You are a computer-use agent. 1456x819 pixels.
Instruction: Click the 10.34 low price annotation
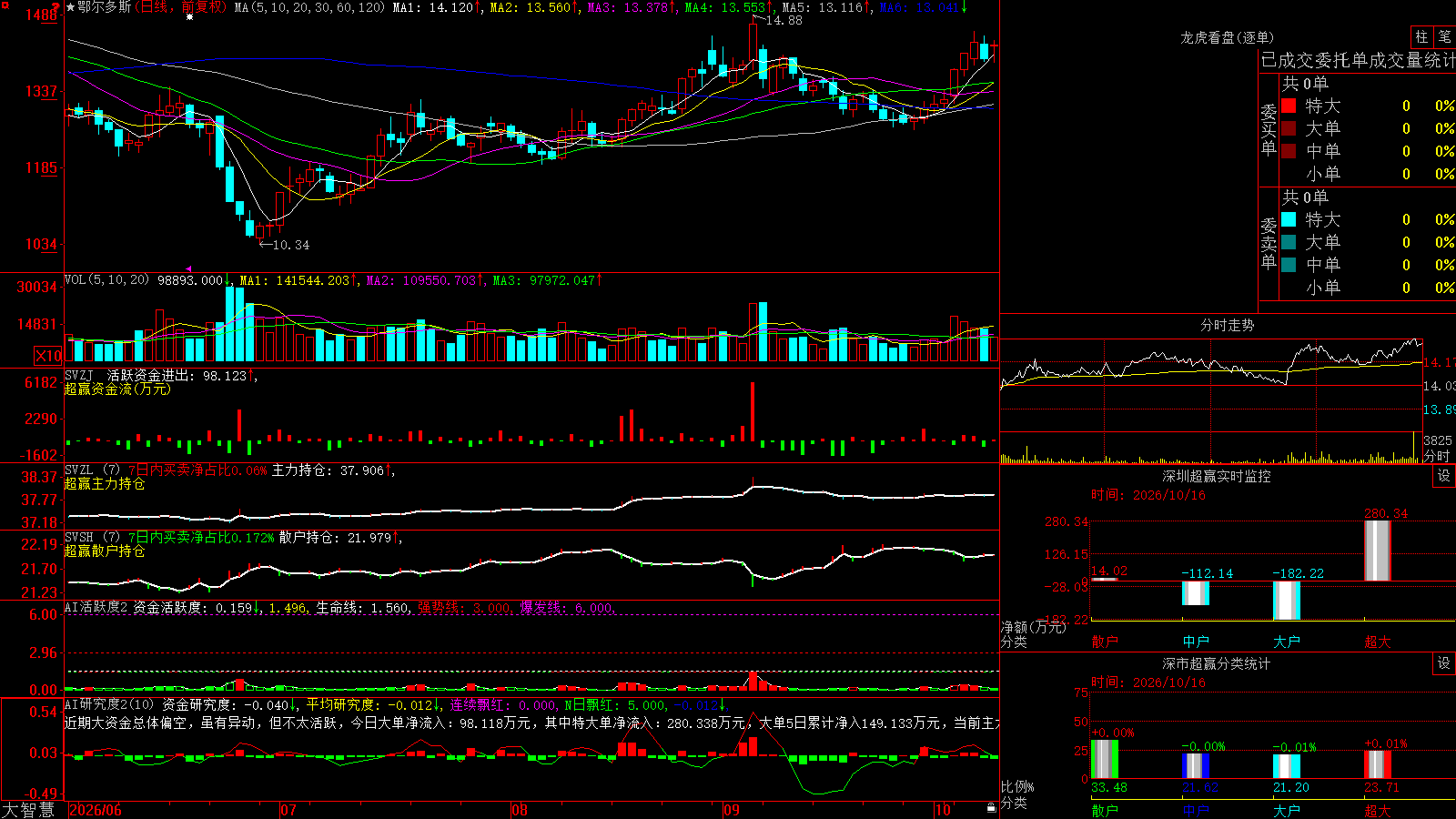coord(290,245)
